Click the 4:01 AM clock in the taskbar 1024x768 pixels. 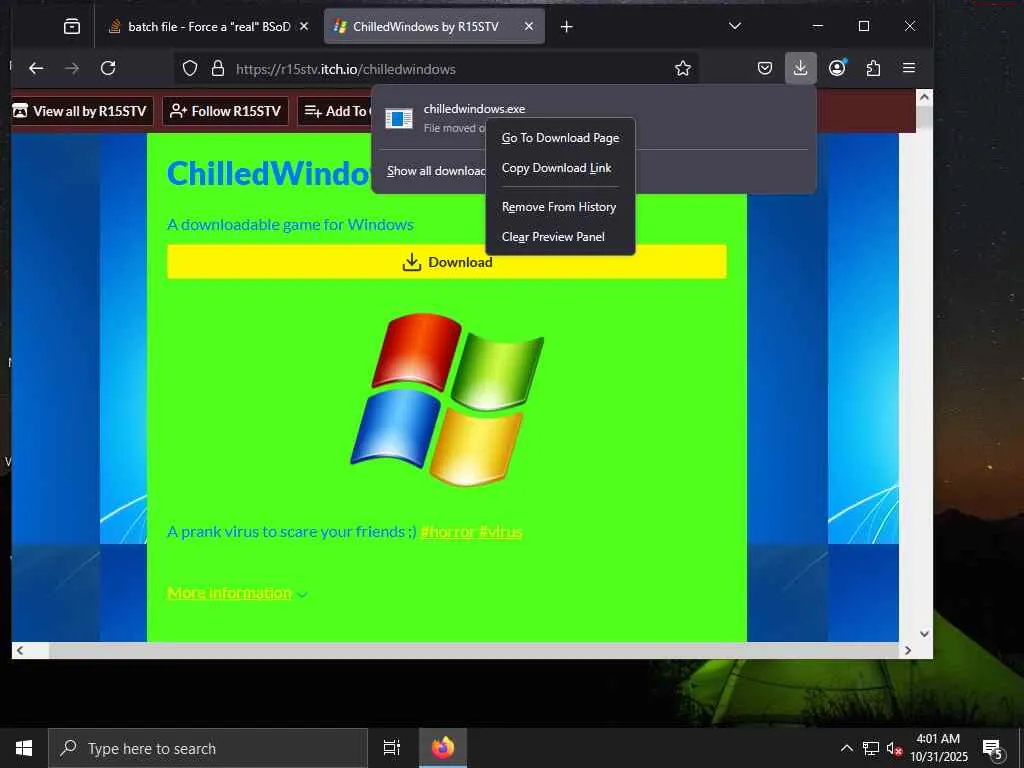tap(938, 739)
